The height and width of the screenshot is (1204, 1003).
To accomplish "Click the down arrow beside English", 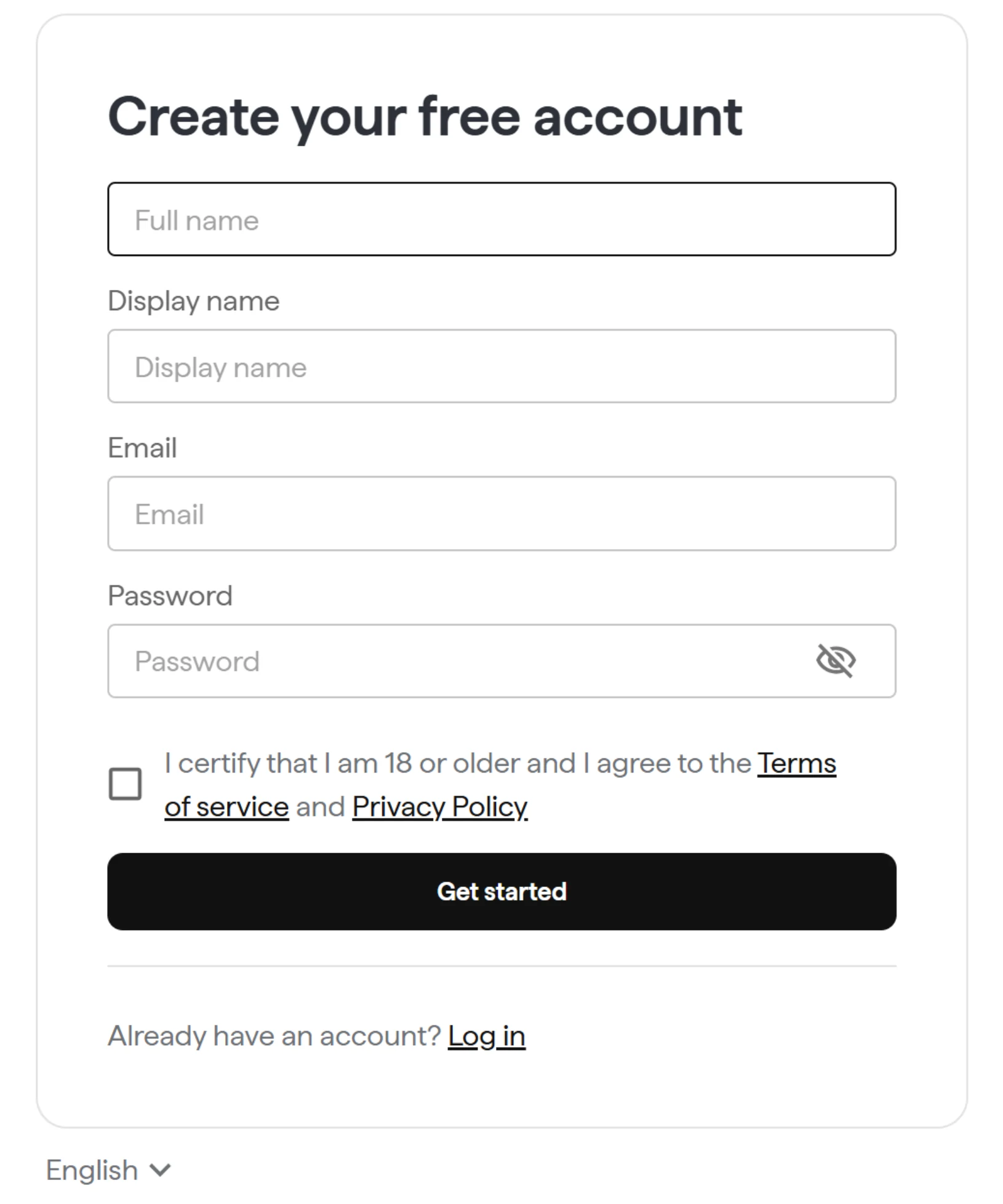I will click(159, 1169).
